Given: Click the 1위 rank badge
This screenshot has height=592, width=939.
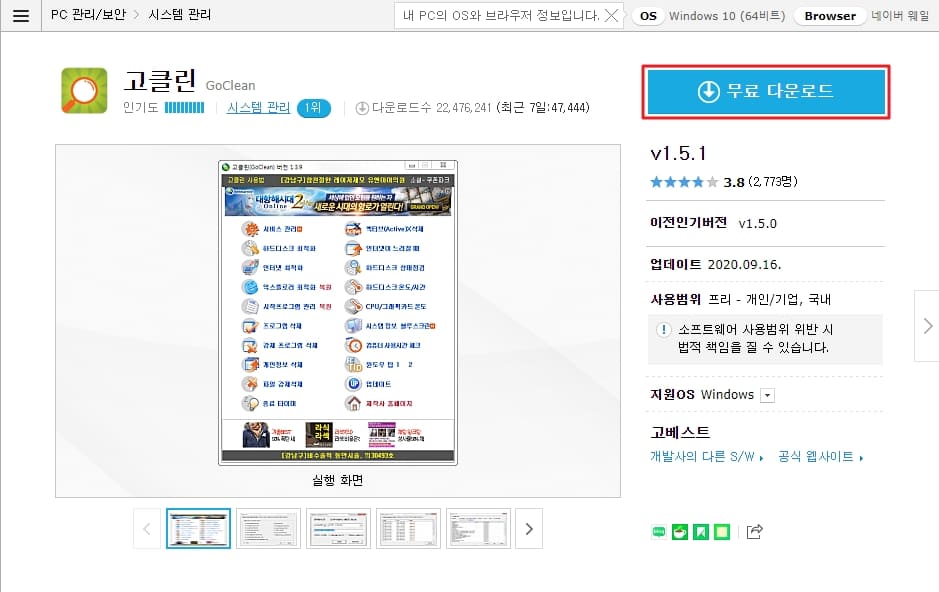Looking at the screenshot, I should [314, 108].
